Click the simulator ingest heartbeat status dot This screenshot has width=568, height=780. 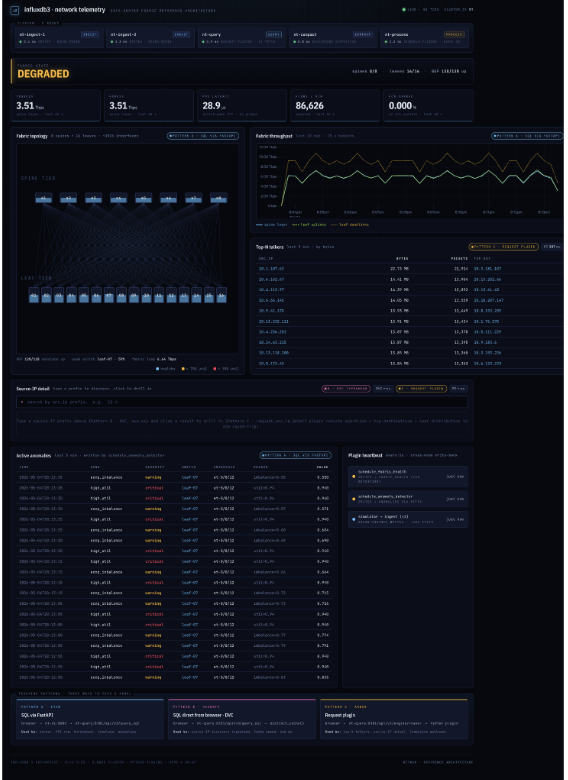pos(354,519)
